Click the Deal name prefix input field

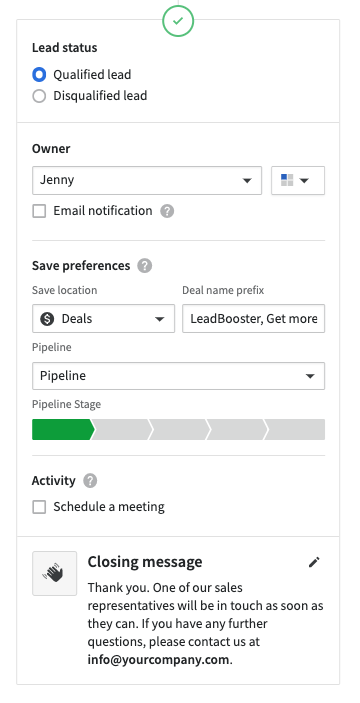(254, 319)
